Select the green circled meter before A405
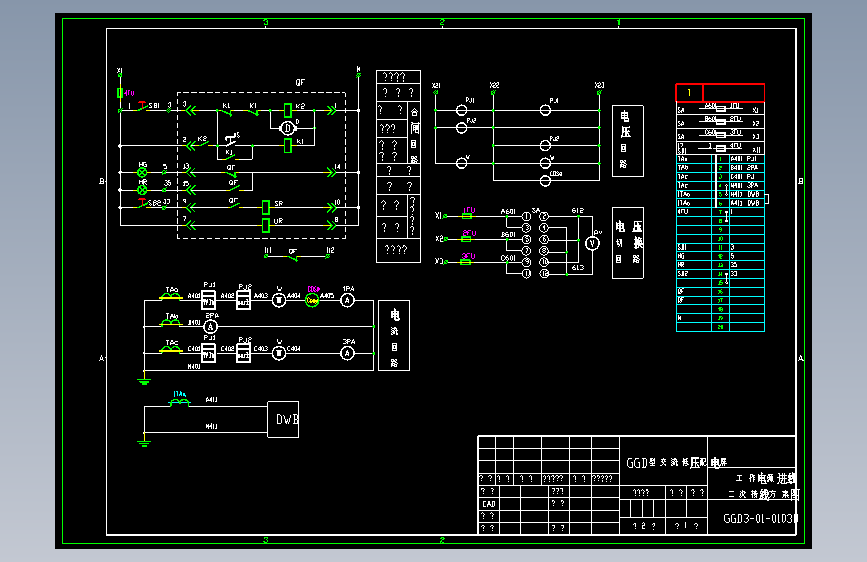The height and width of the screenshot is (562, 867). 312,300
